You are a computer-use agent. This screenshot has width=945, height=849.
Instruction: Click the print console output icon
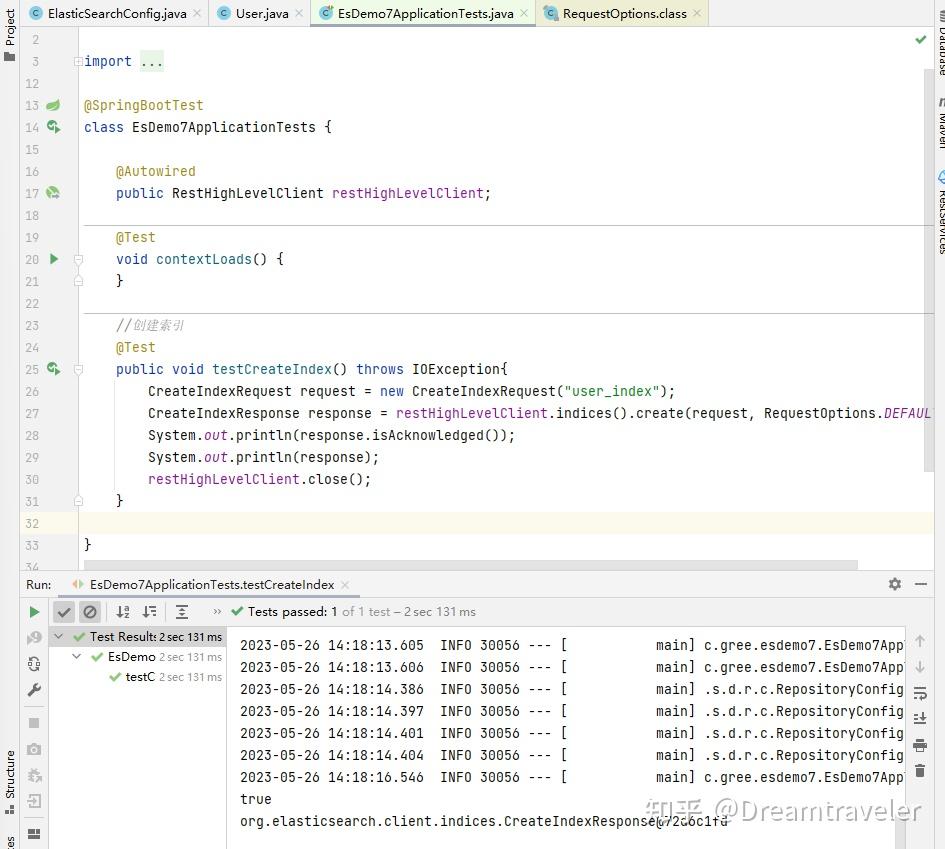920,745
